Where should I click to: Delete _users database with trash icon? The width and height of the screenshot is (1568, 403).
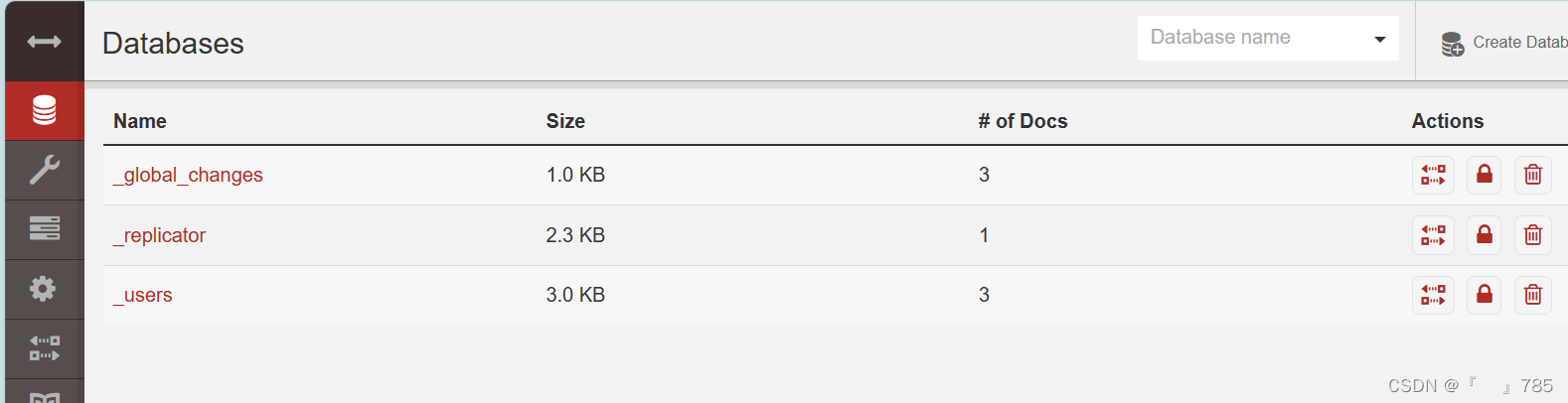pyautogui.click(x=1533, y=295)
